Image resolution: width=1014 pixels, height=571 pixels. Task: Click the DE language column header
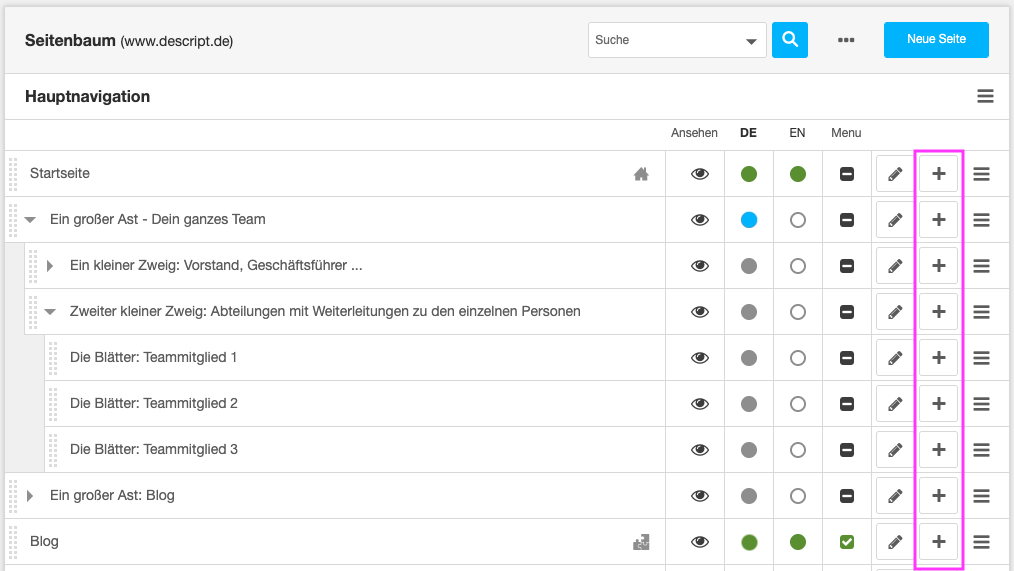pos(748,133)
